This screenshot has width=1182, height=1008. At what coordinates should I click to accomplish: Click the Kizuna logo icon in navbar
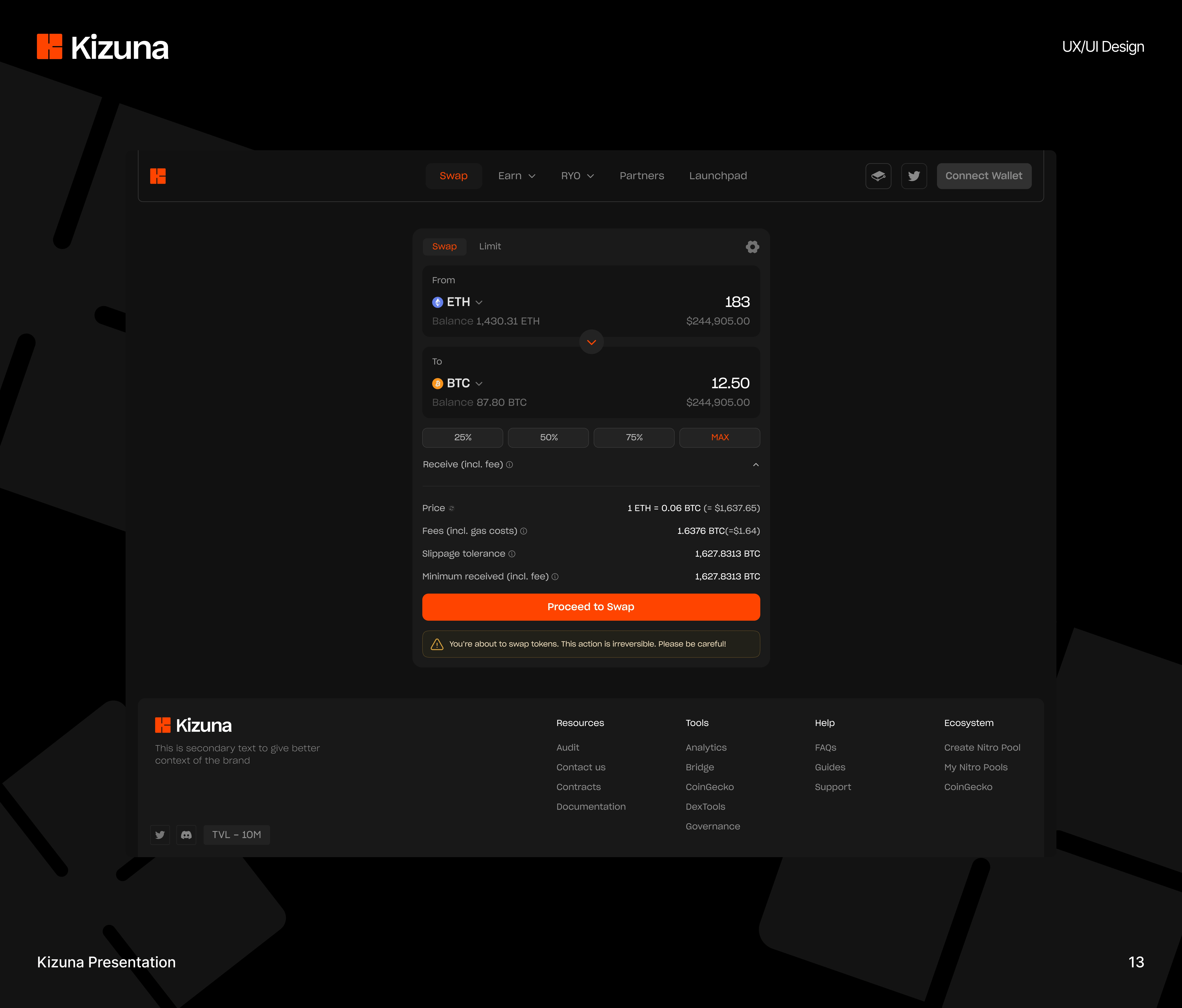pos(158,176)
